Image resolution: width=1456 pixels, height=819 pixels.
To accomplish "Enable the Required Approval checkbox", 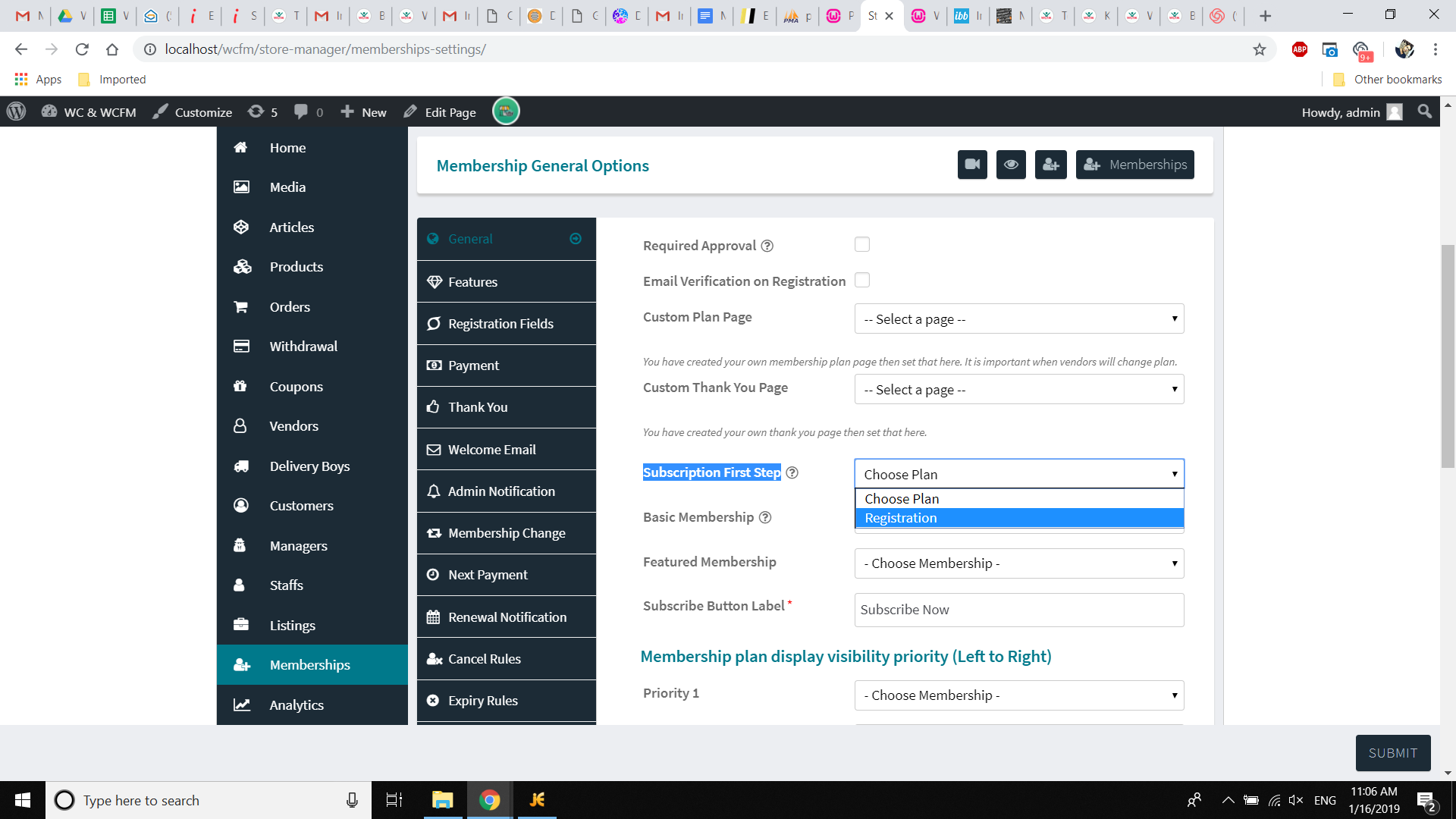I will [862, 244].
